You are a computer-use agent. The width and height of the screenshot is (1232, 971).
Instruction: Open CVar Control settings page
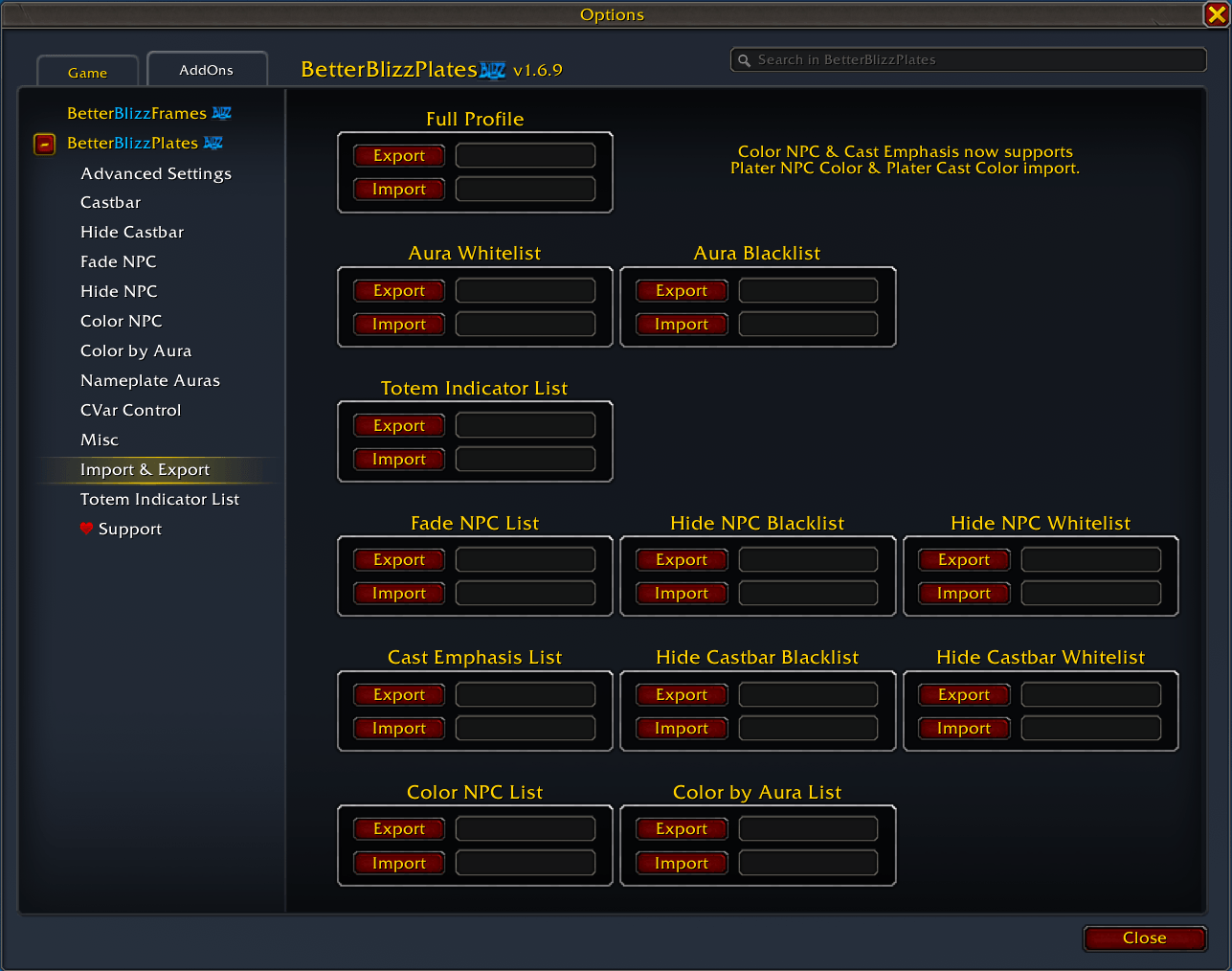point(130,410)
